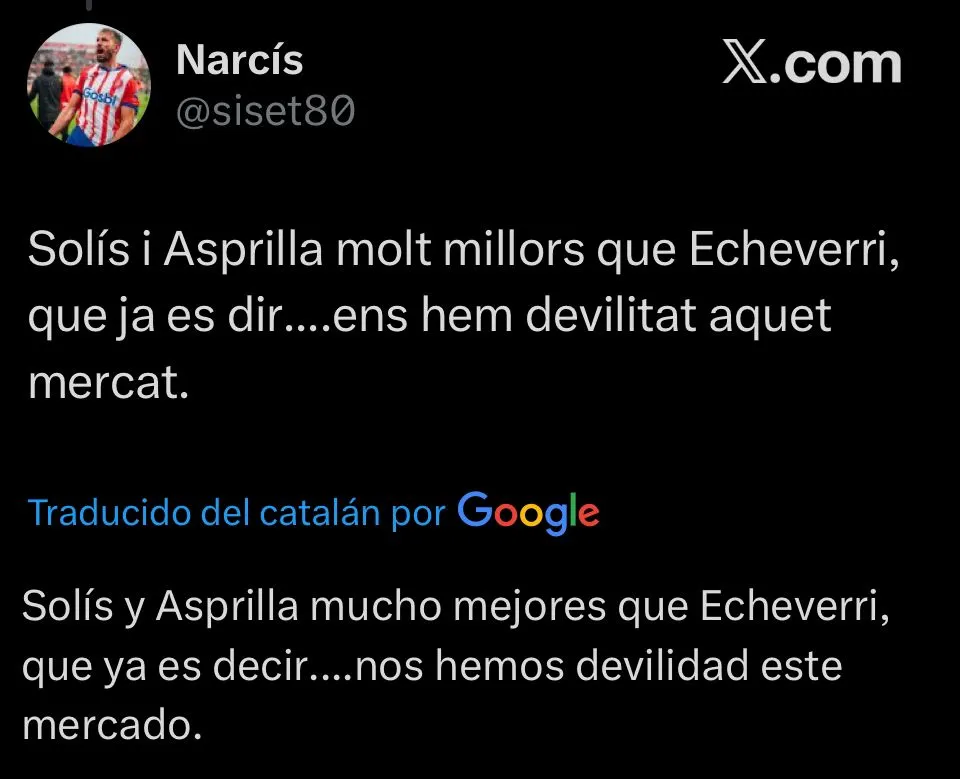Open Narcís's profile picture avatar
This screenshot has width=960, height=779.
coord(89,85)
